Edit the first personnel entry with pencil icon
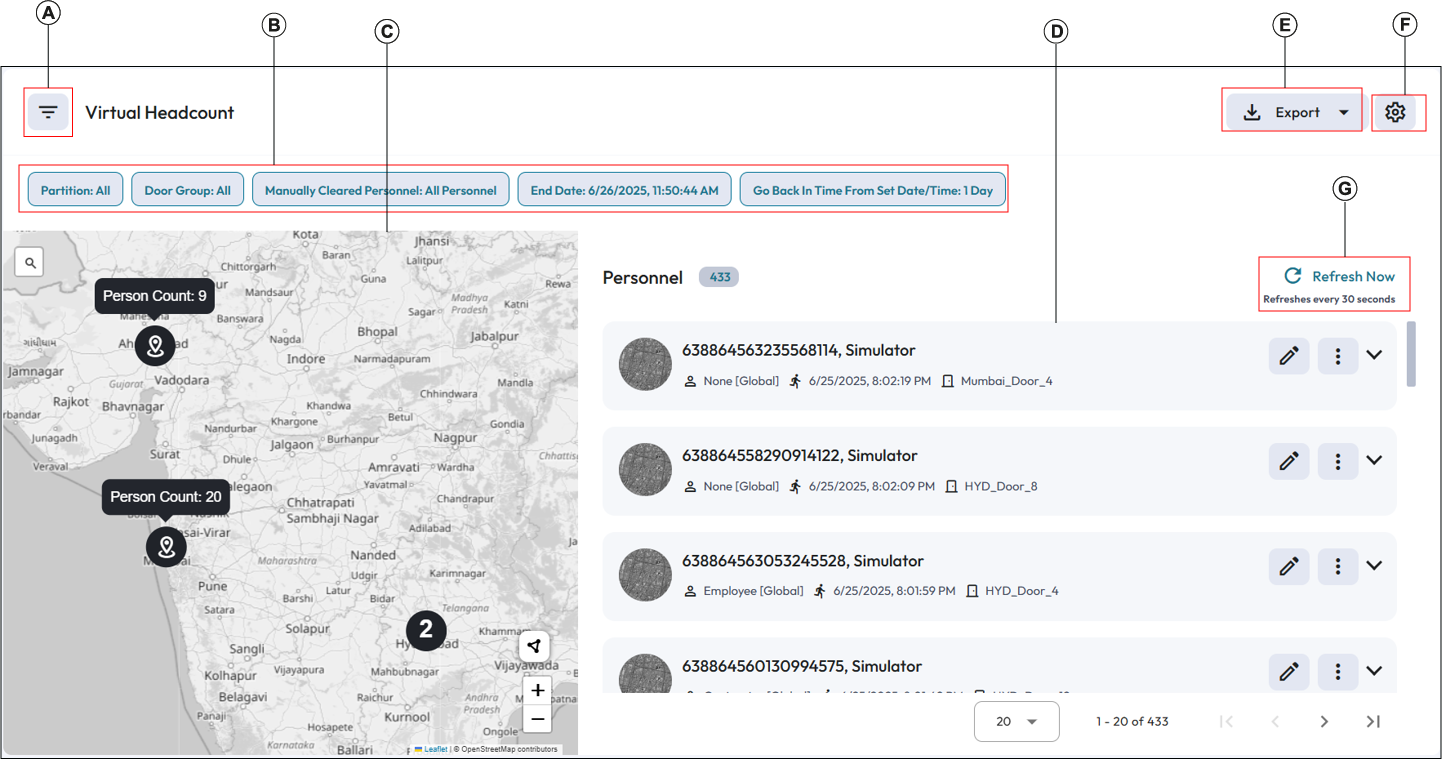This screenshot has width=1442, height=759. [1289, 355]
